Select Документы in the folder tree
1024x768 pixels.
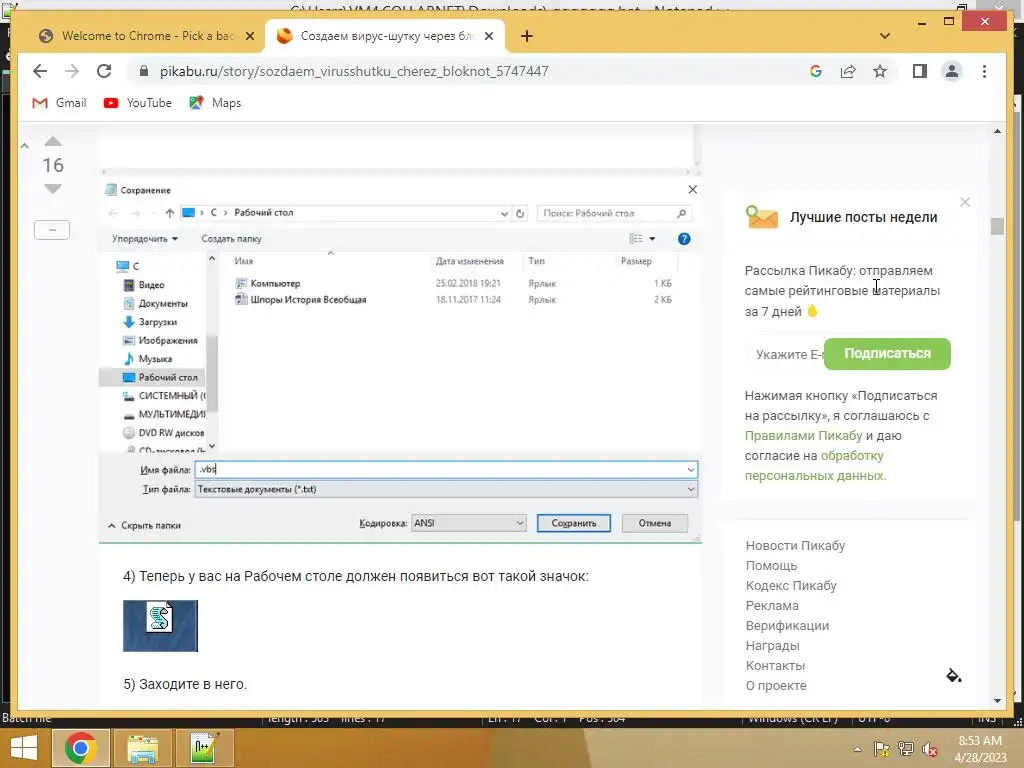pos(163,304)
